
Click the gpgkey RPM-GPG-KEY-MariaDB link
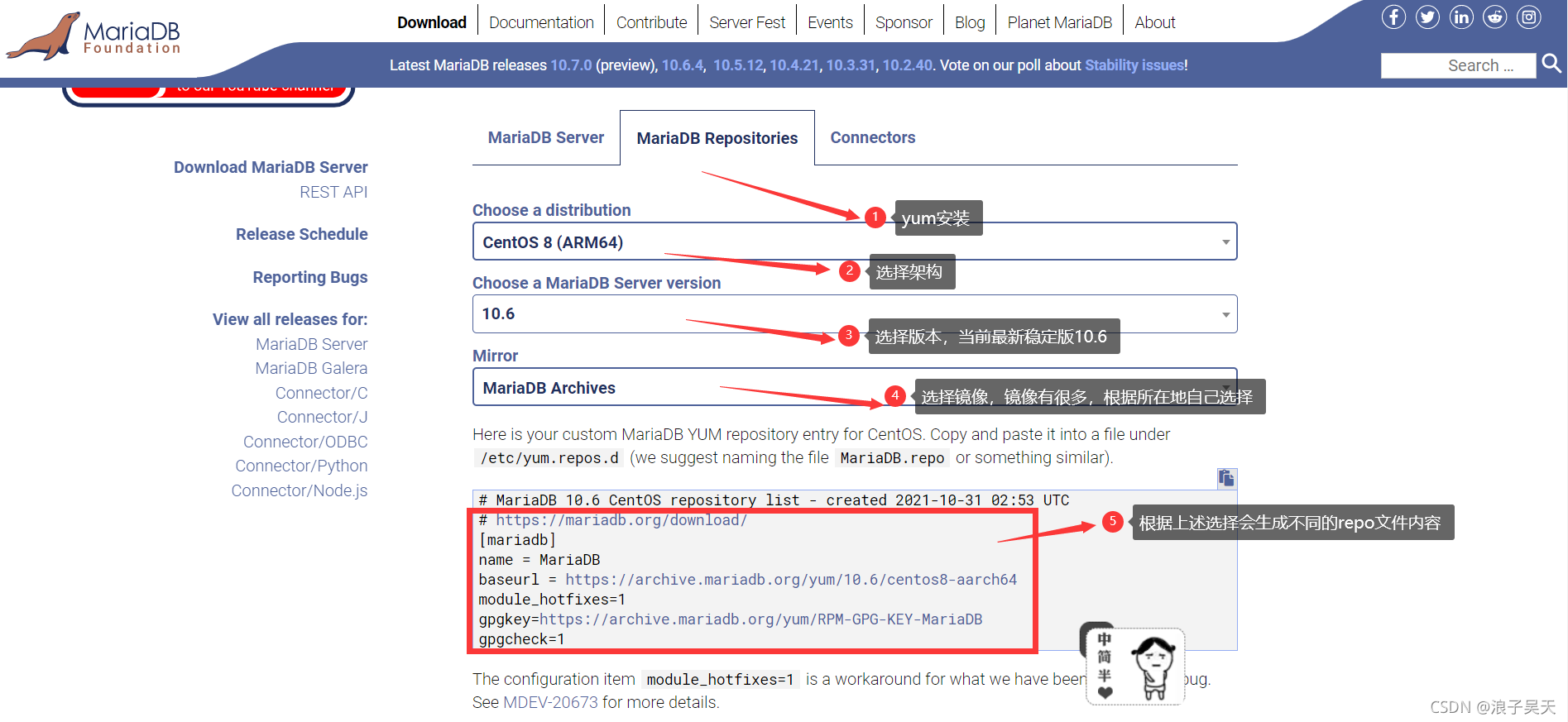click(x=760, y=619)
